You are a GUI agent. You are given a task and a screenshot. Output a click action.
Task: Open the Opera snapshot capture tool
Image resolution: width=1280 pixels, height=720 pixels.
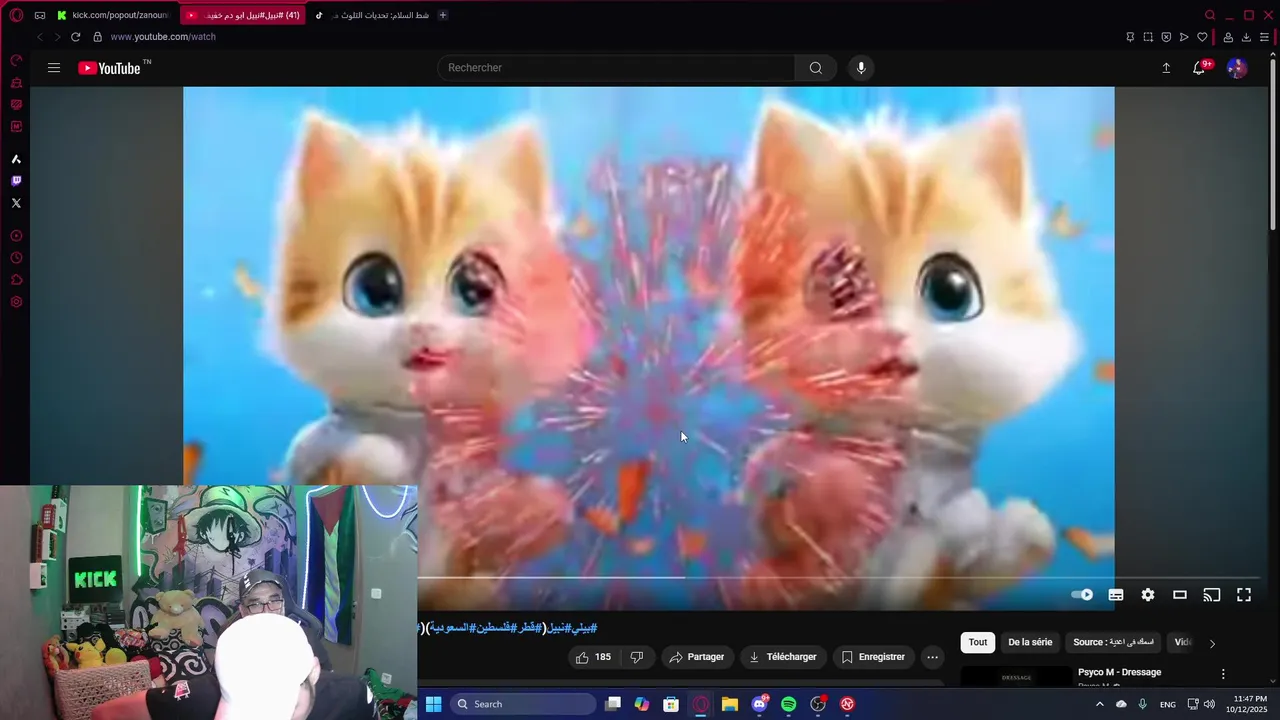click(1148, 37)
